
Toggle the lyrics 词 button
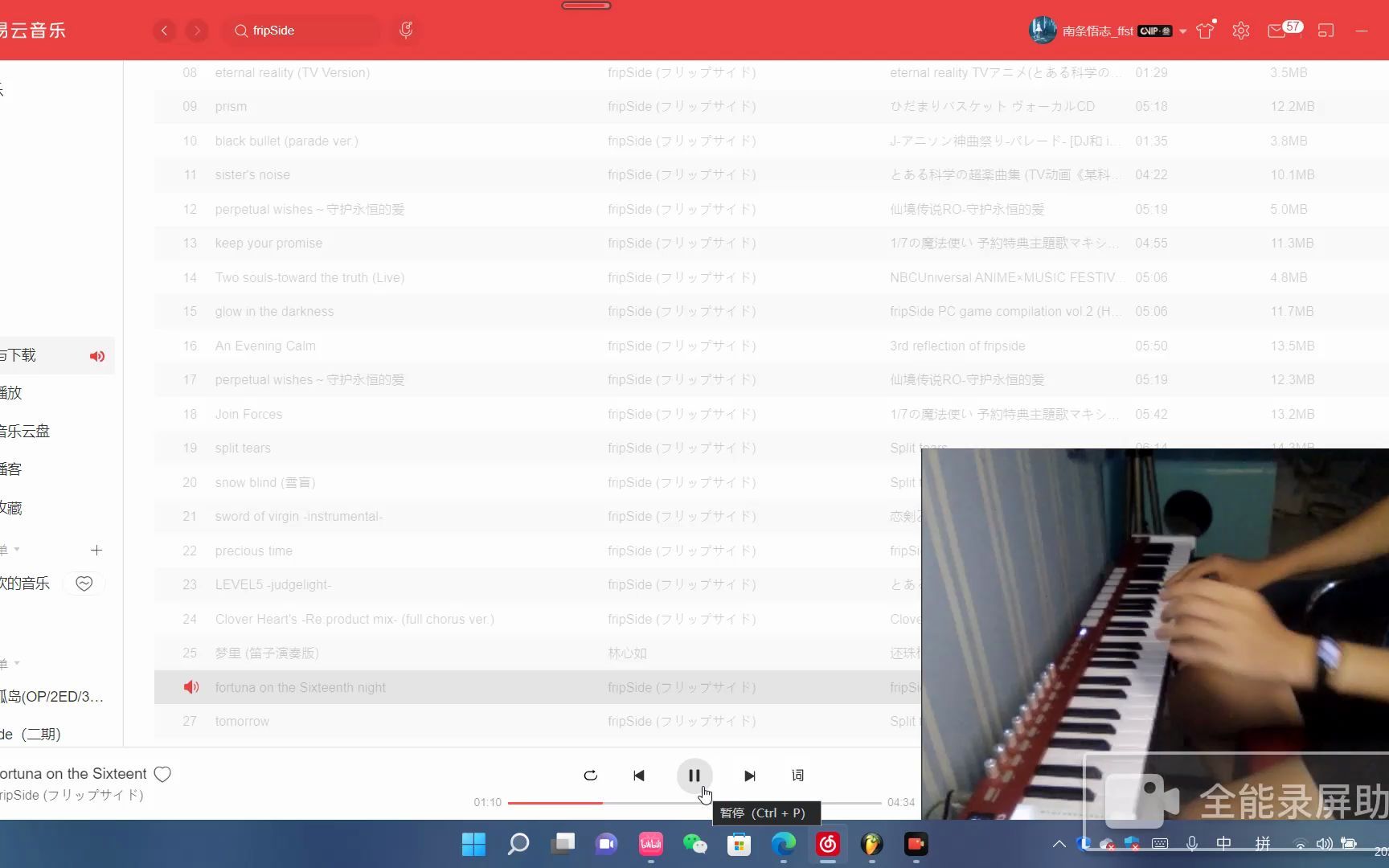click(x=797, y=776)
